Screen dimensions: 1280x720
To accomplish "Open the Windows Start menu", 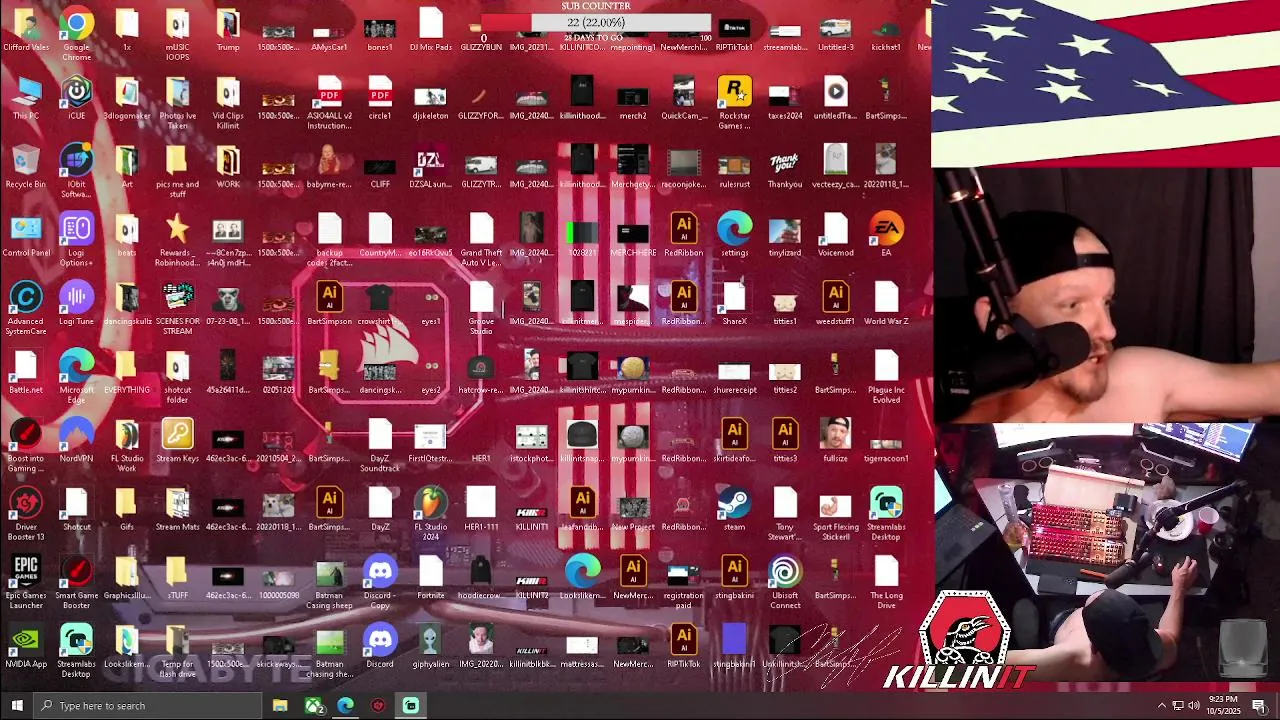I will coord(16,706).
